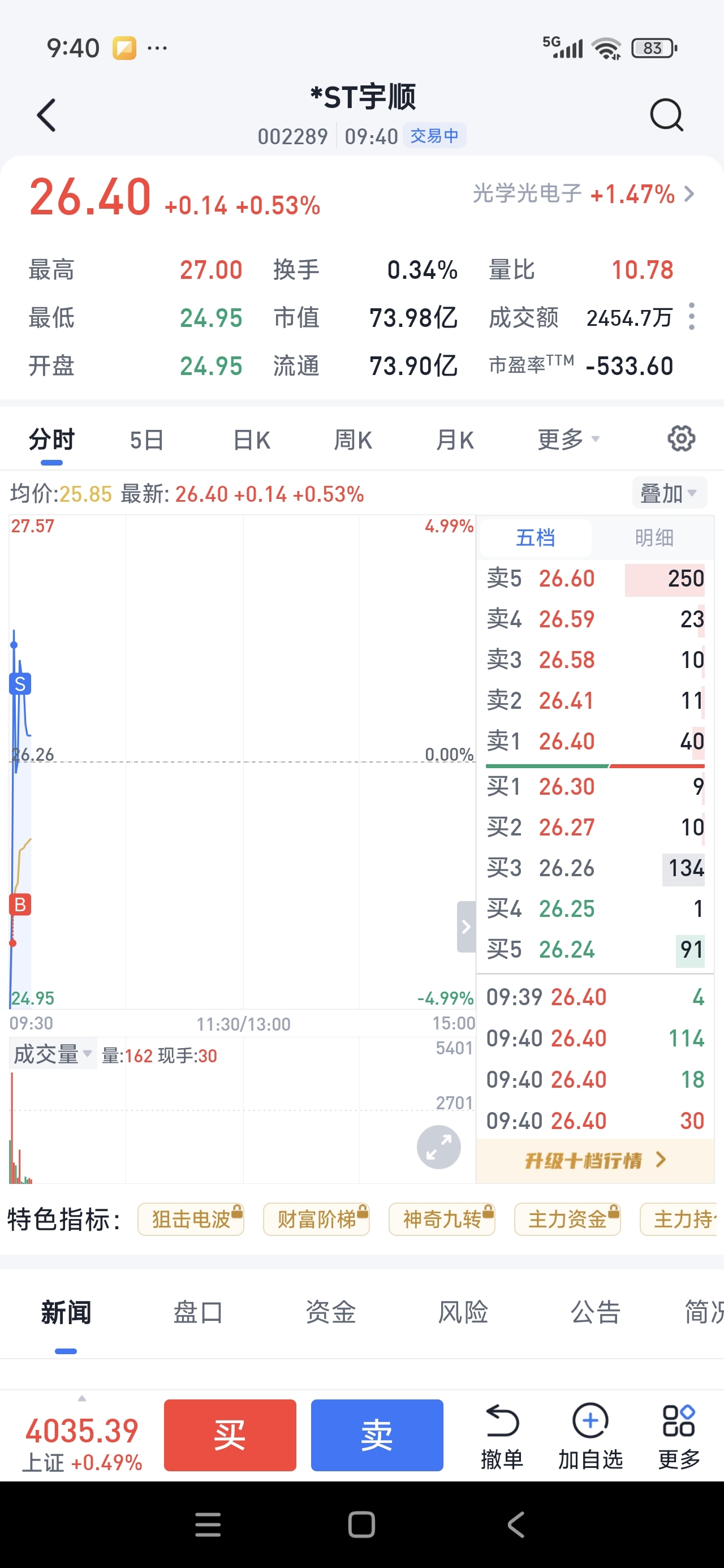Switch to the 日K chart tab
The width and height of the screenshot is (724, 1568).
tap(252, 440)
